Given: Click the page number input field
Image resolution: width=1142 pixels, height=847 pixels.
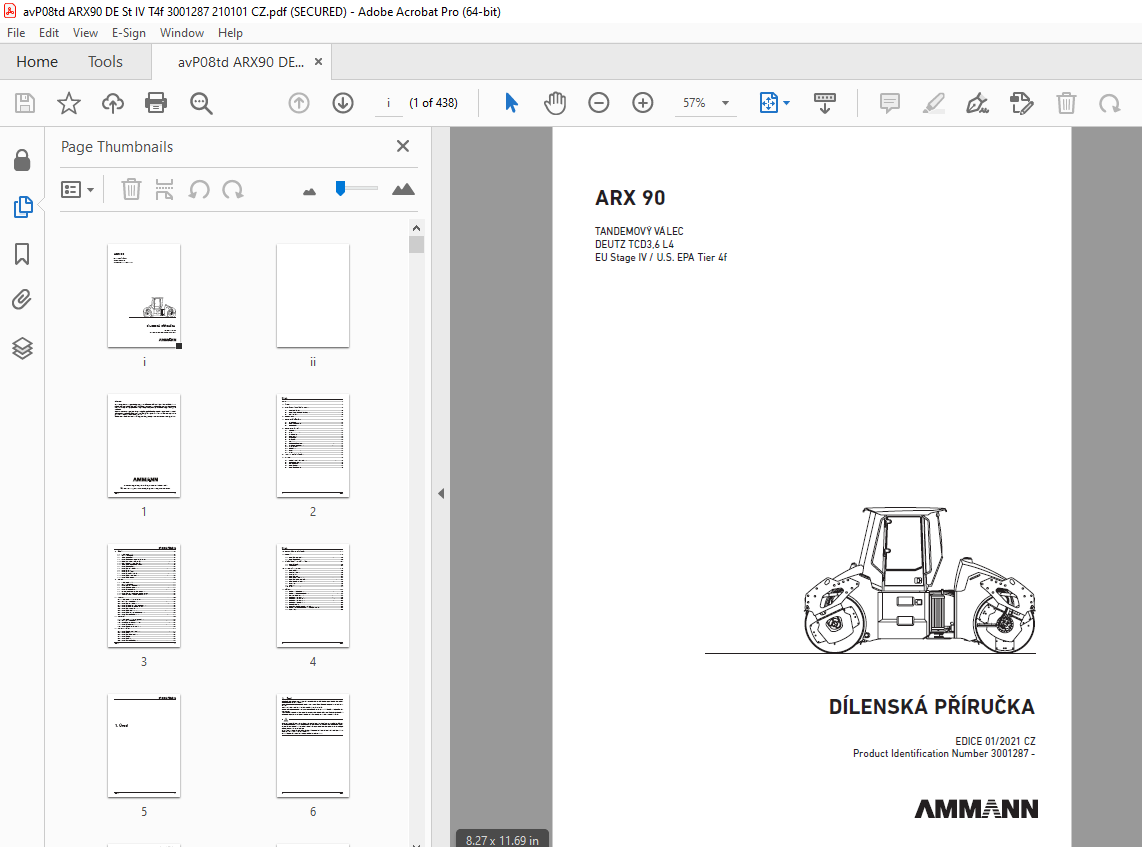Looking at the screenshot, I should (389, 103).
